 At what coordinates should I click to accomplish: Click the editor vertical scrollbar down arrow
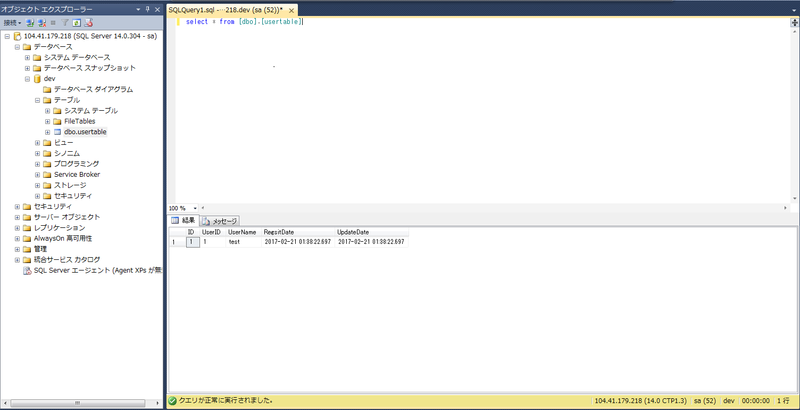(794, 199)
